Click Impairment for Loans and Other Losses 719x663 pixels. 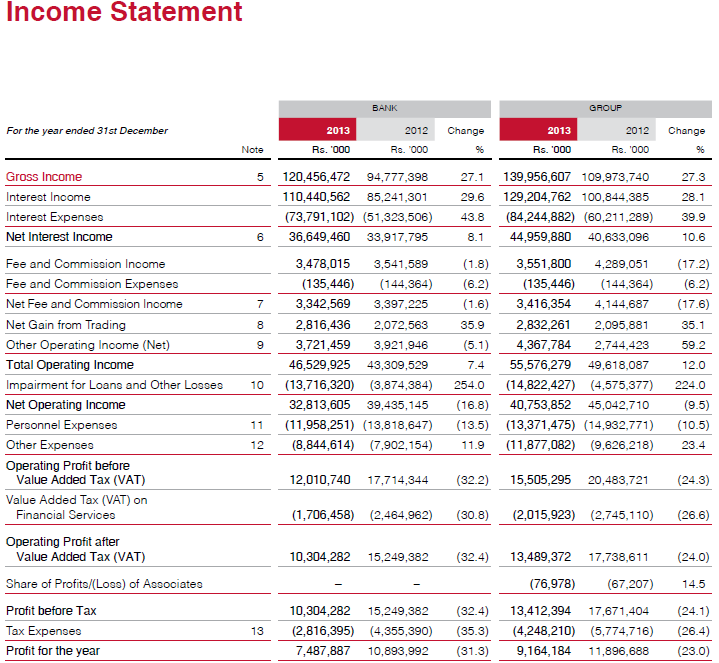[x=114, y=385]
